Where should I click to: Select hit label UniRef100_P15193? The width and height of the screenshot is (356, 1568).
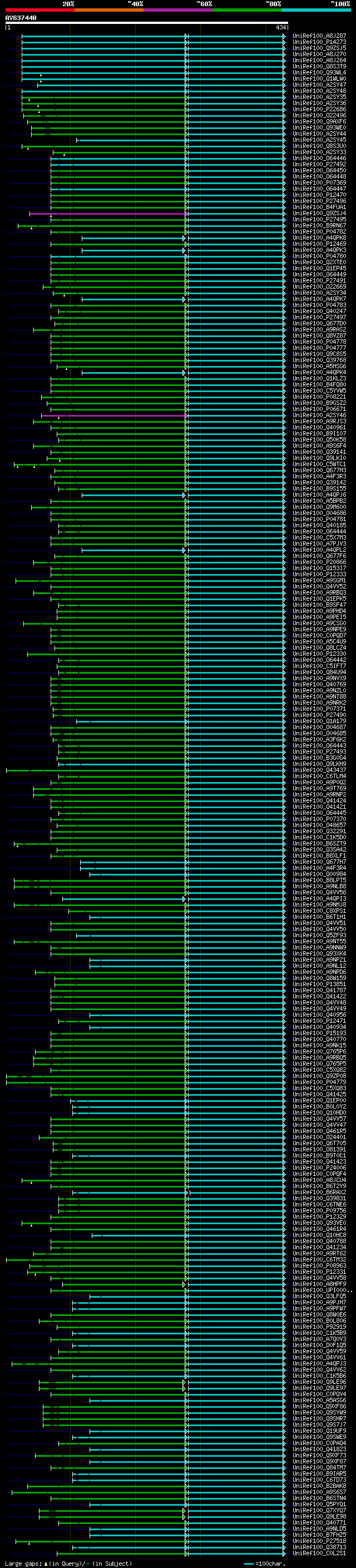tap(319, 1033)
